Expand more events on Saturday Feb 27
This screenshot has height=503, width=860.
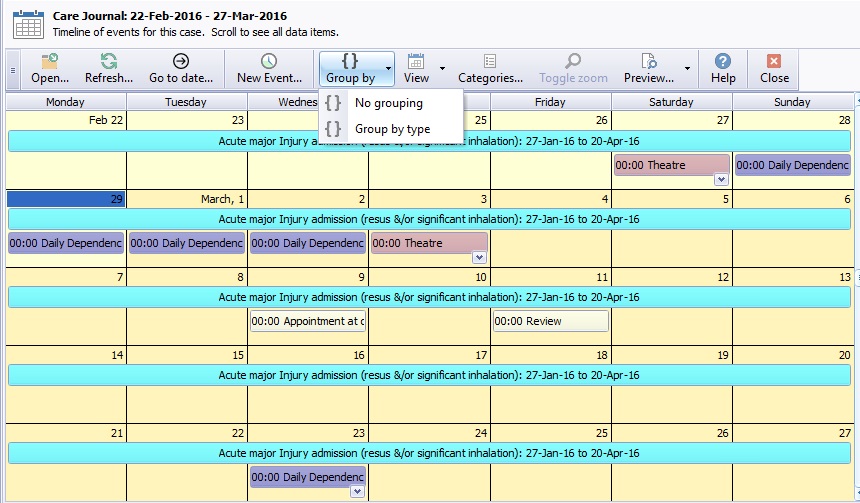point(721,180)
